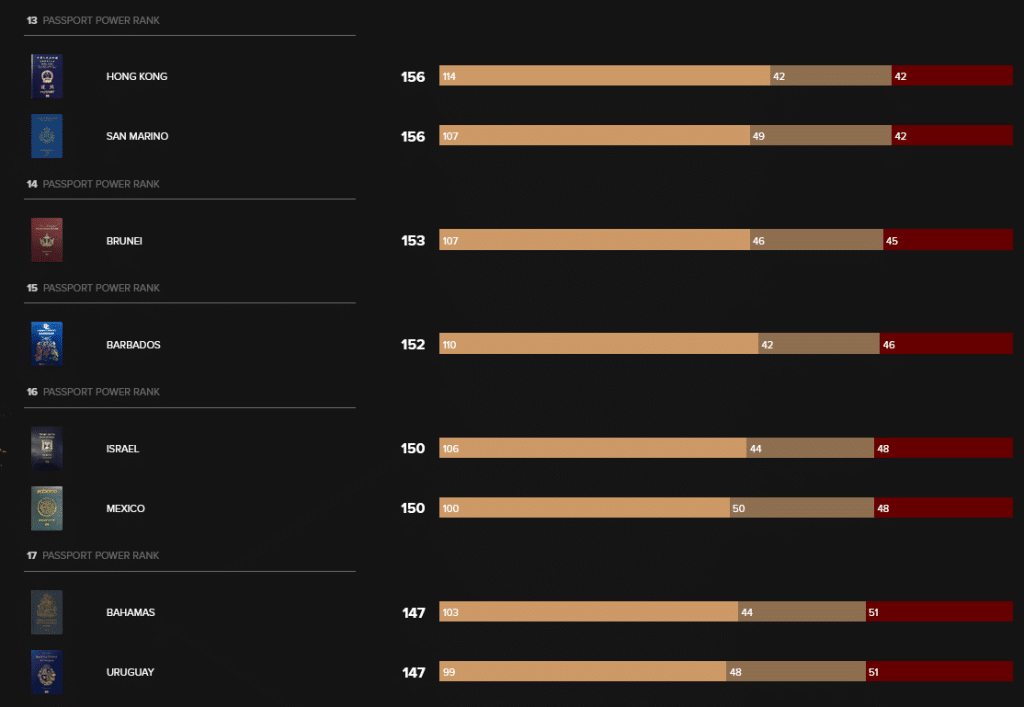This screenshot has height=707, width=1024.
Task: Open the HONG KONG country link
Action: 136,76
